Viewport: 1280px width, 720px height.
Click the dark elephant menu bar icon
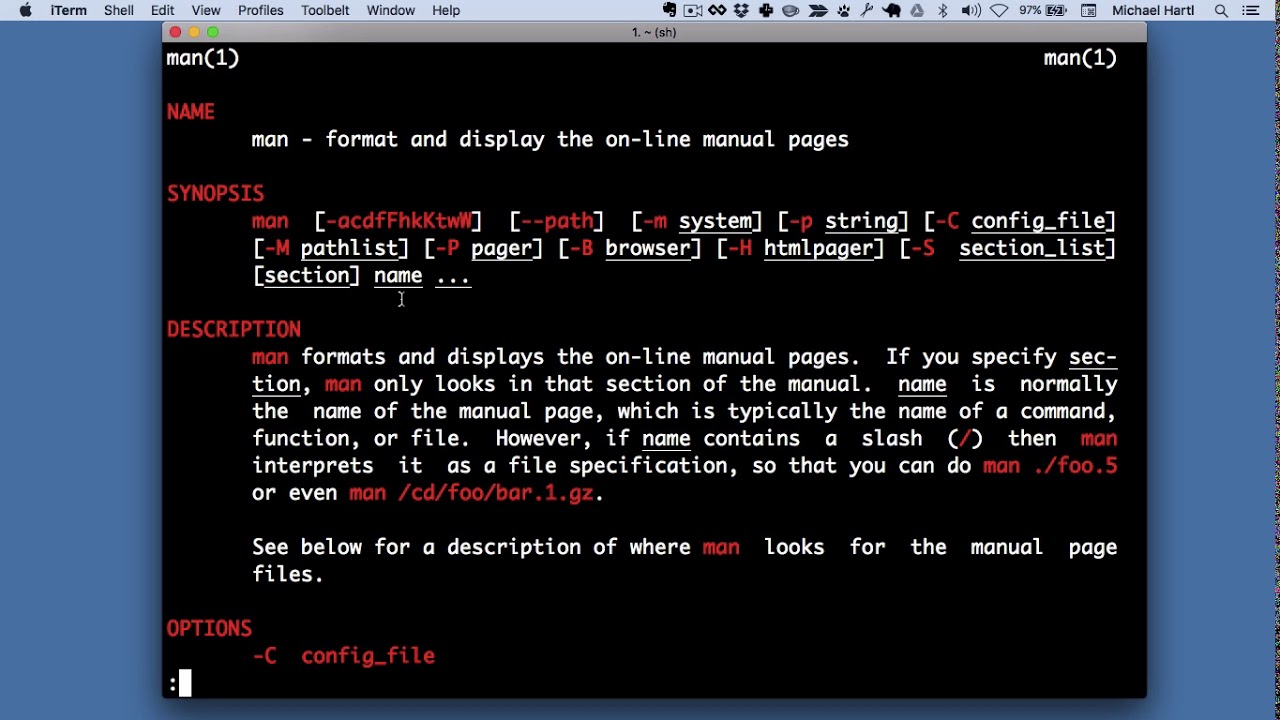tap(892, 10)
